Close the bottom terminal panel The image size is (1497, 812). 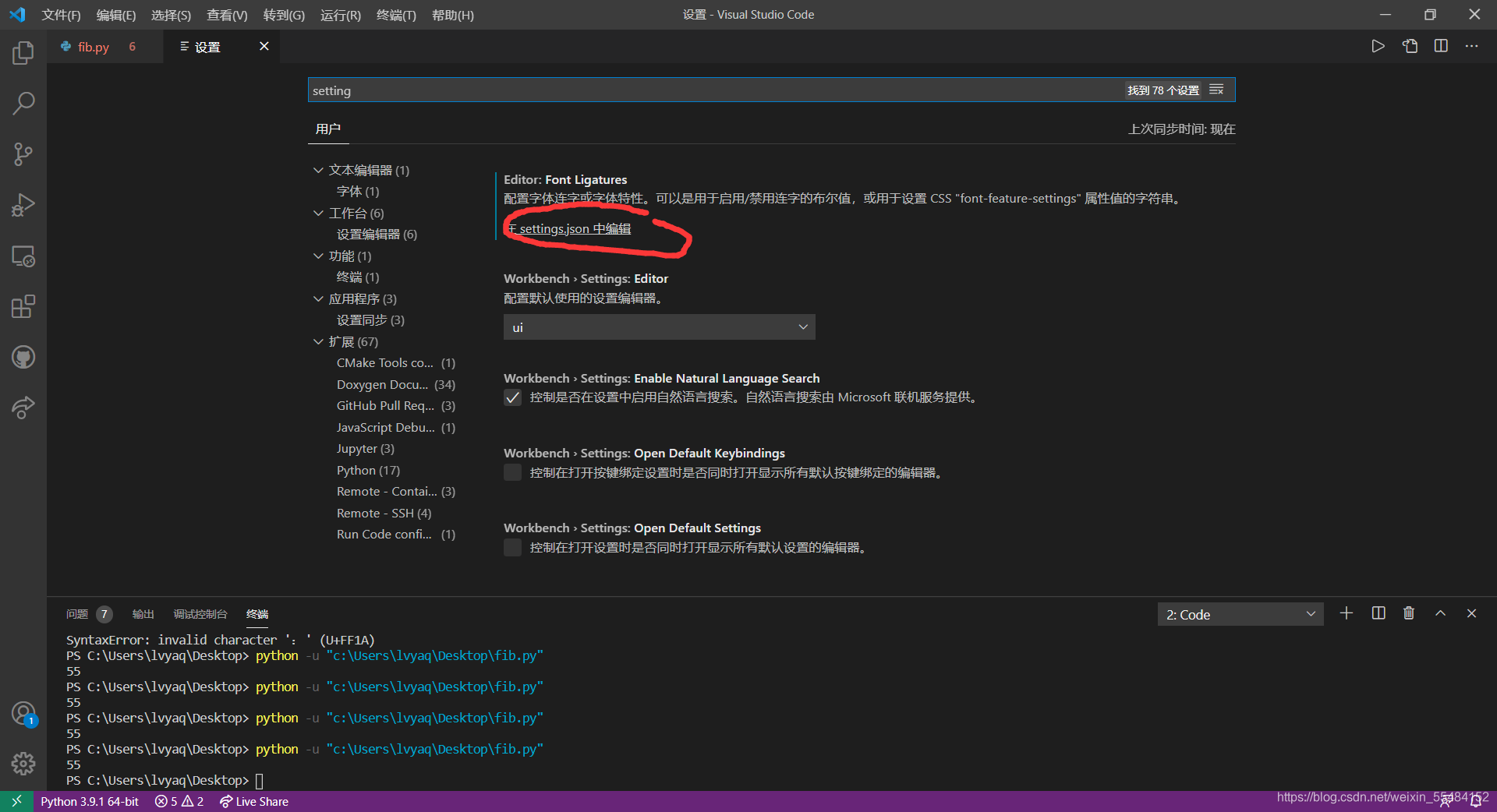[1471, 613]
